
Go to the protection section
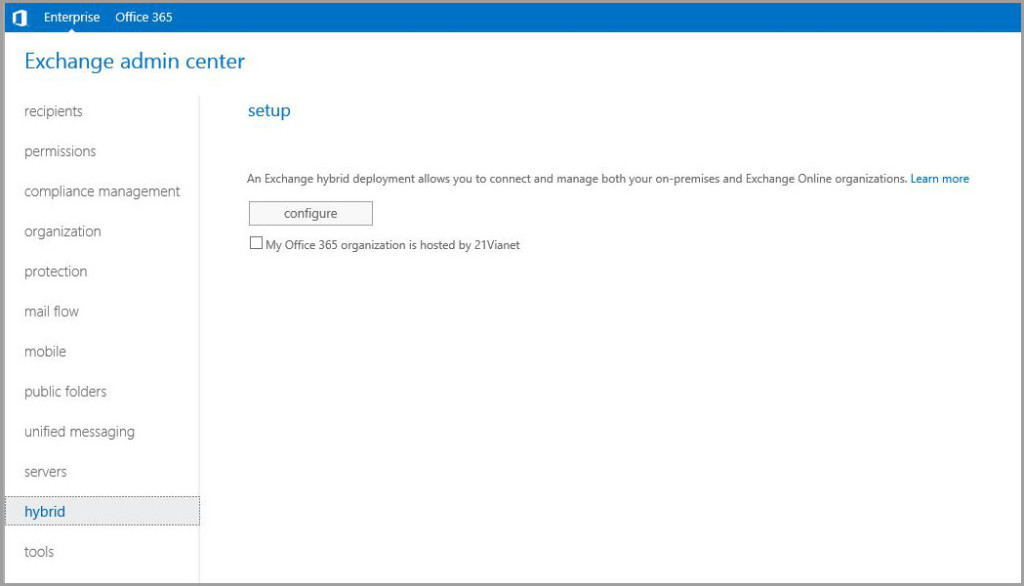tap(55, 271)
